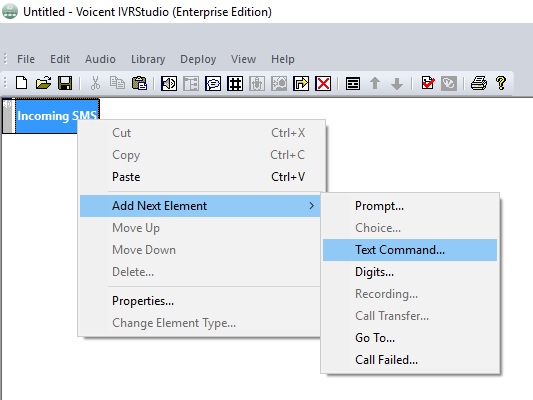533x400 pixels.
Task: Click the Choice element toolbar icon
Action: click(191, 83)
